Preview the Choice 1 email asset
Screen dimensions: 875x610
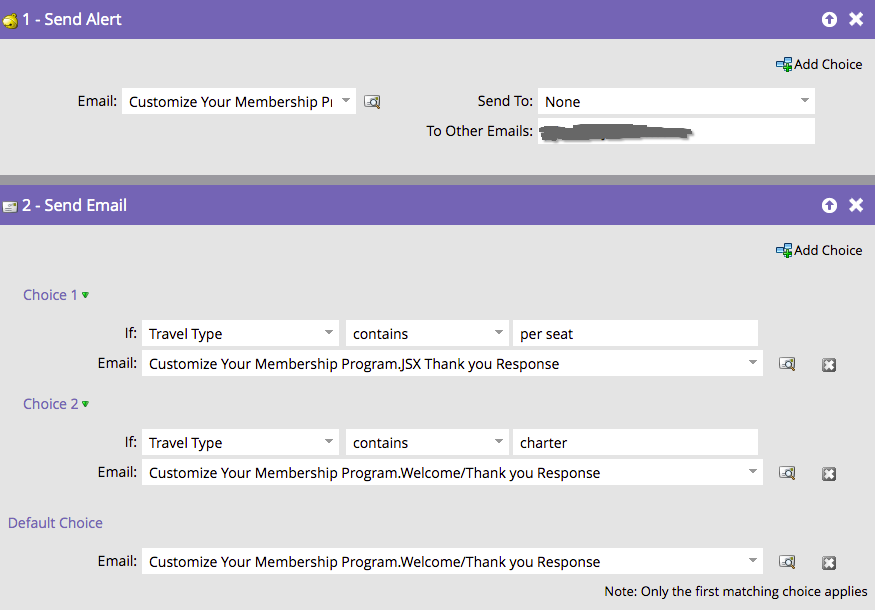click(788, 364)
